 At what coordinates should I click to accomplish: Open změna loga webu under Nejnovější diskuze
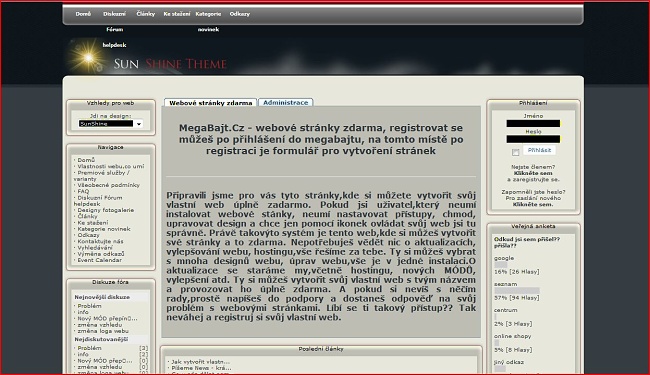pyautogui.click(x=103, y=331)
